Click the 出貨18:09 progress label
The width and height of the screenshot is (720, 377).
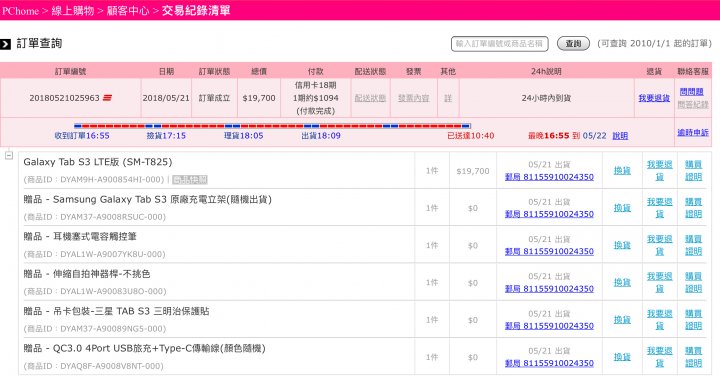pos(321,135)
